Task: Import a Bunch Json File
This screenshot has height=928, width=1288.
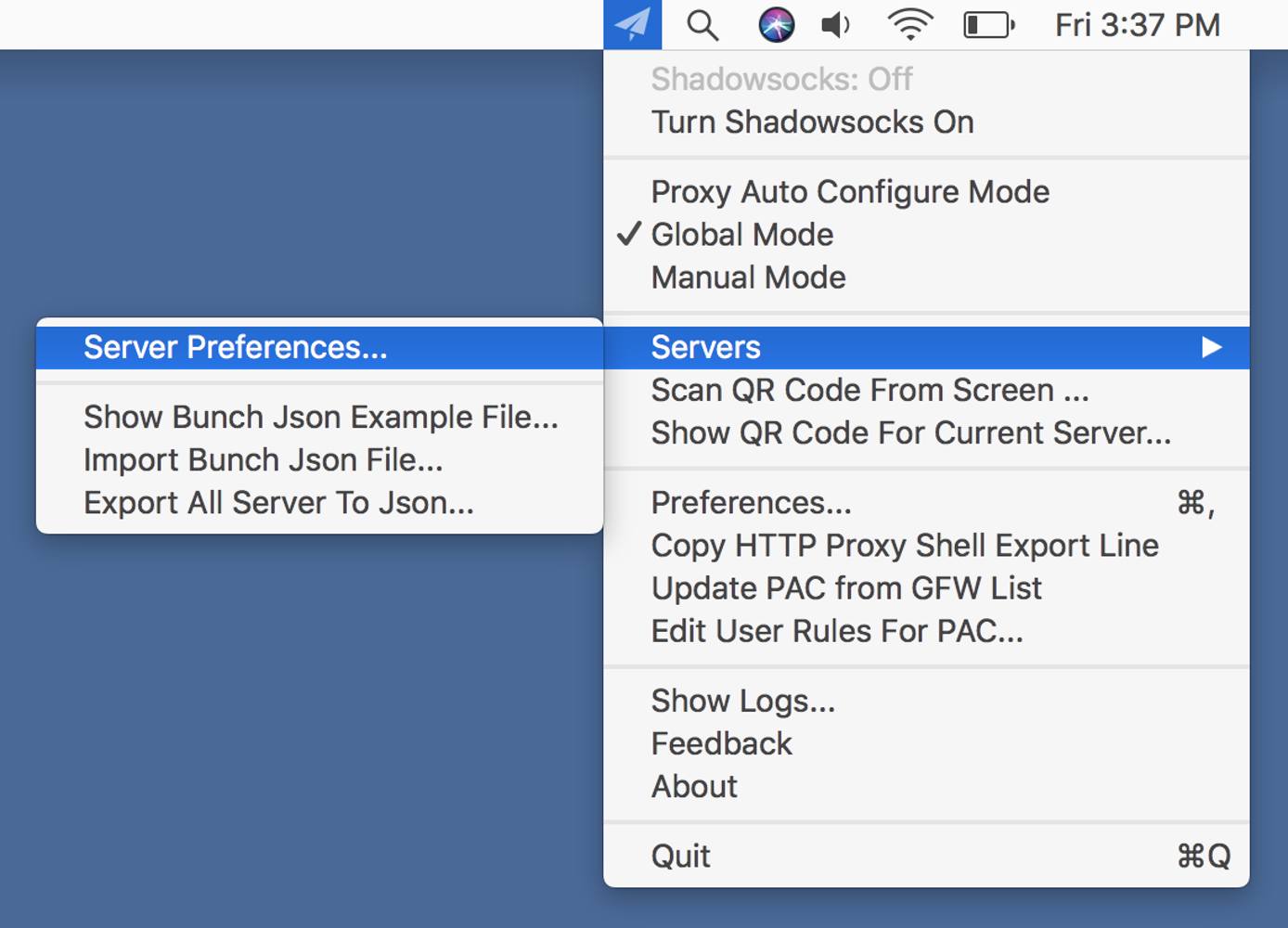Action: 263,459
